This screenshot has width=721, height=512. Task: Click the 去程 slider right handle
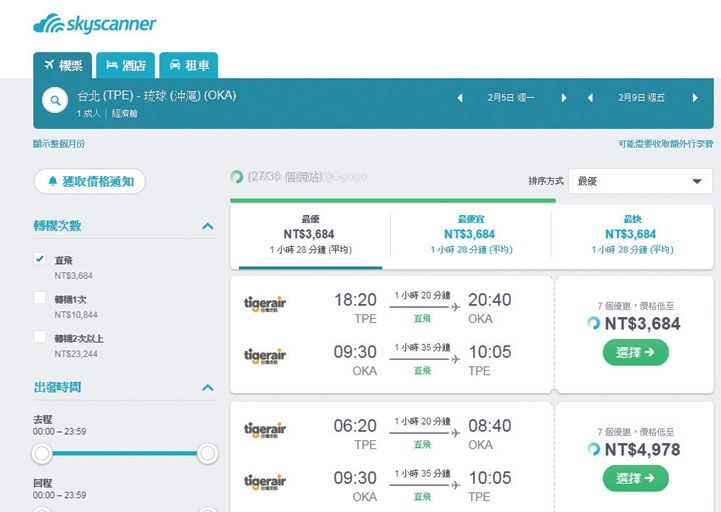click(207, 453)
